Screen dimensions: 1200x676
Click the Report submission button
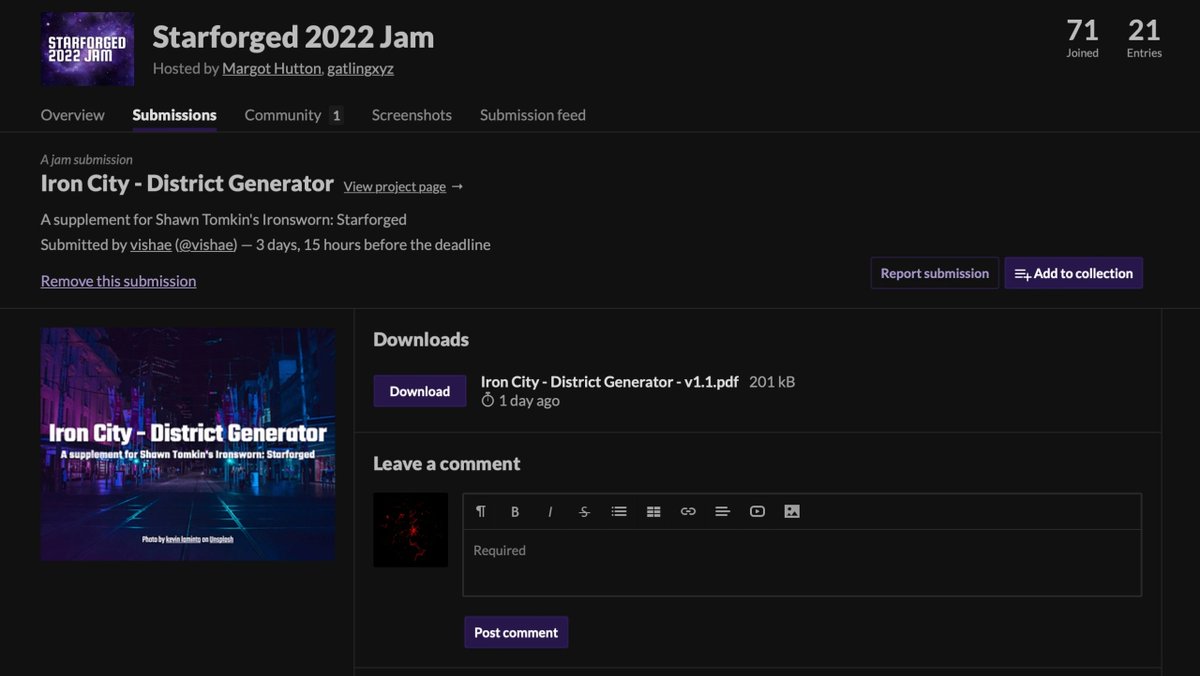click(x=935, y=273)
